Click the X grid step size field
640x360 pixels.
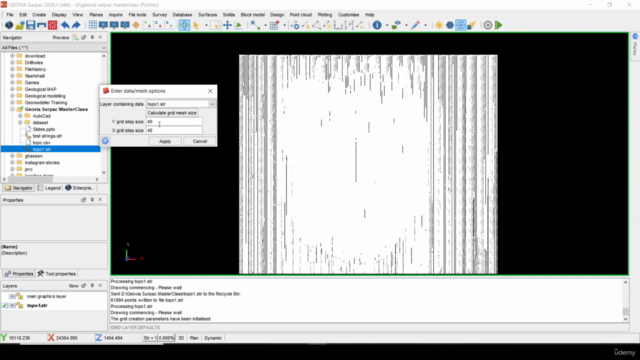pyautogui.click(x=174, y=130)
